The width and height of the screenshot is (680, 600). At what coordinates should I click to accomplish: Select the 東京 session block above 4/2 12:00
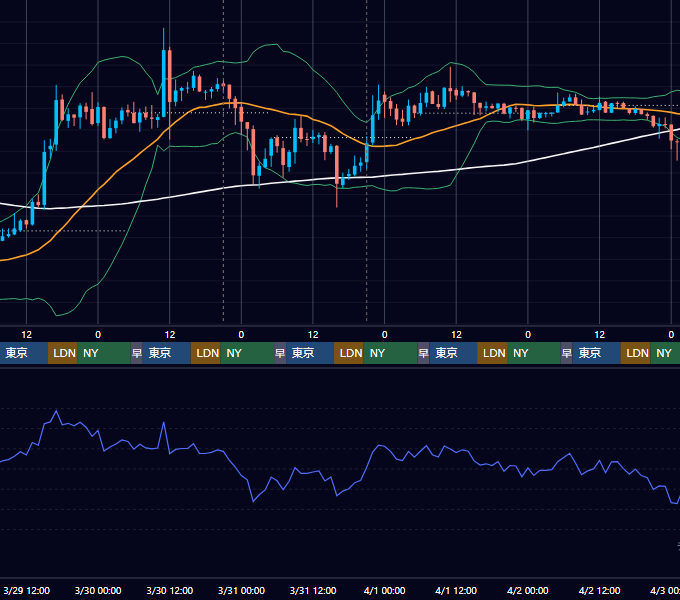[596, 353]
